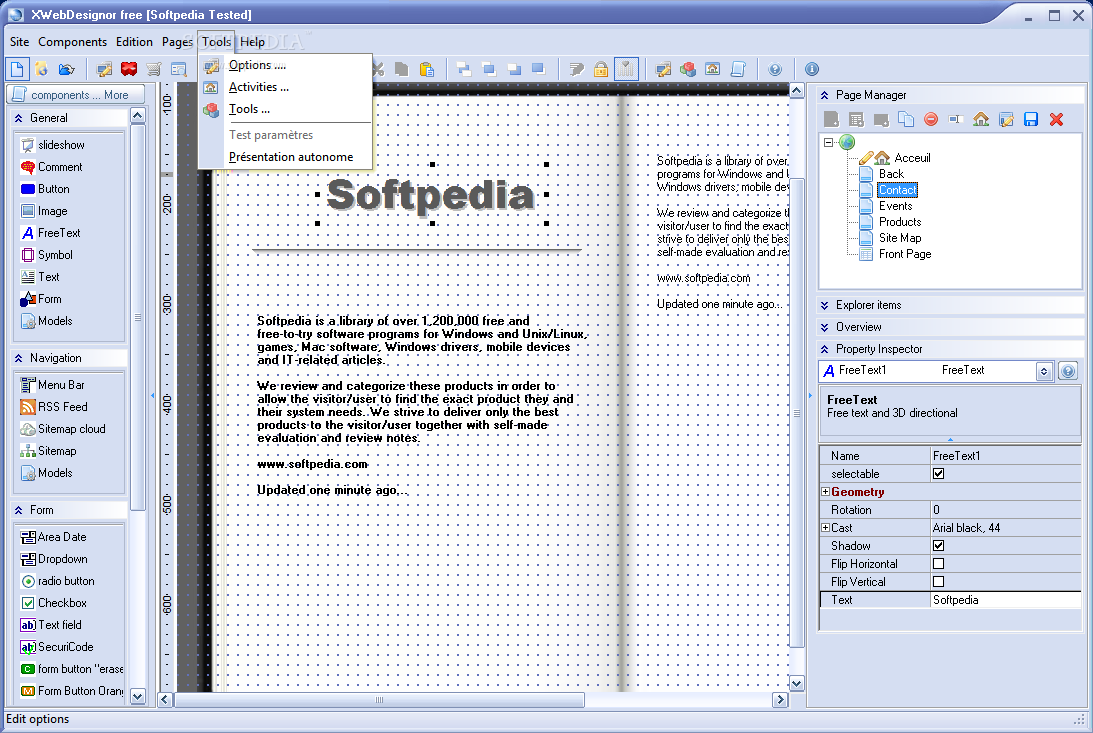
Task: Click the components ... More button
Action: point(77,95)
